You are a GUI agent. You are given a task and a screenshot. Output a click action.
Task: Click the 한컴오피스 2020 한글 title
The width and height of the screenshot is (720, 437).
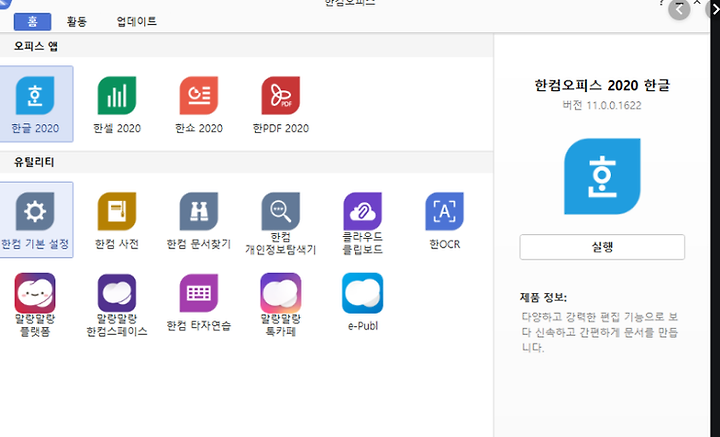(x=602, y=85)
